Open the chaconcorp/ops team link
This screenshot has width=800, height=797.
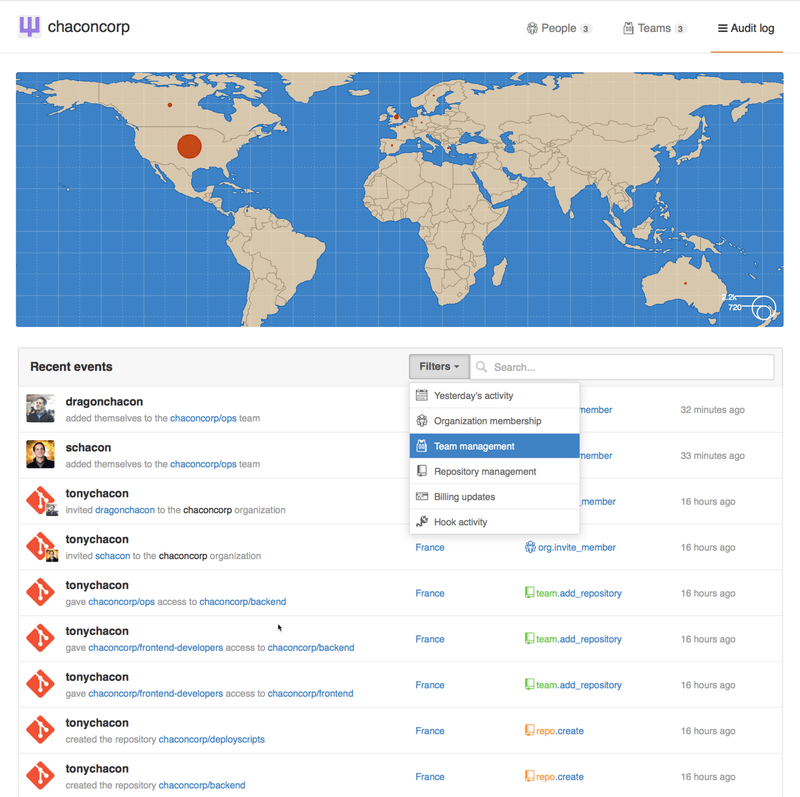point(204,418)
